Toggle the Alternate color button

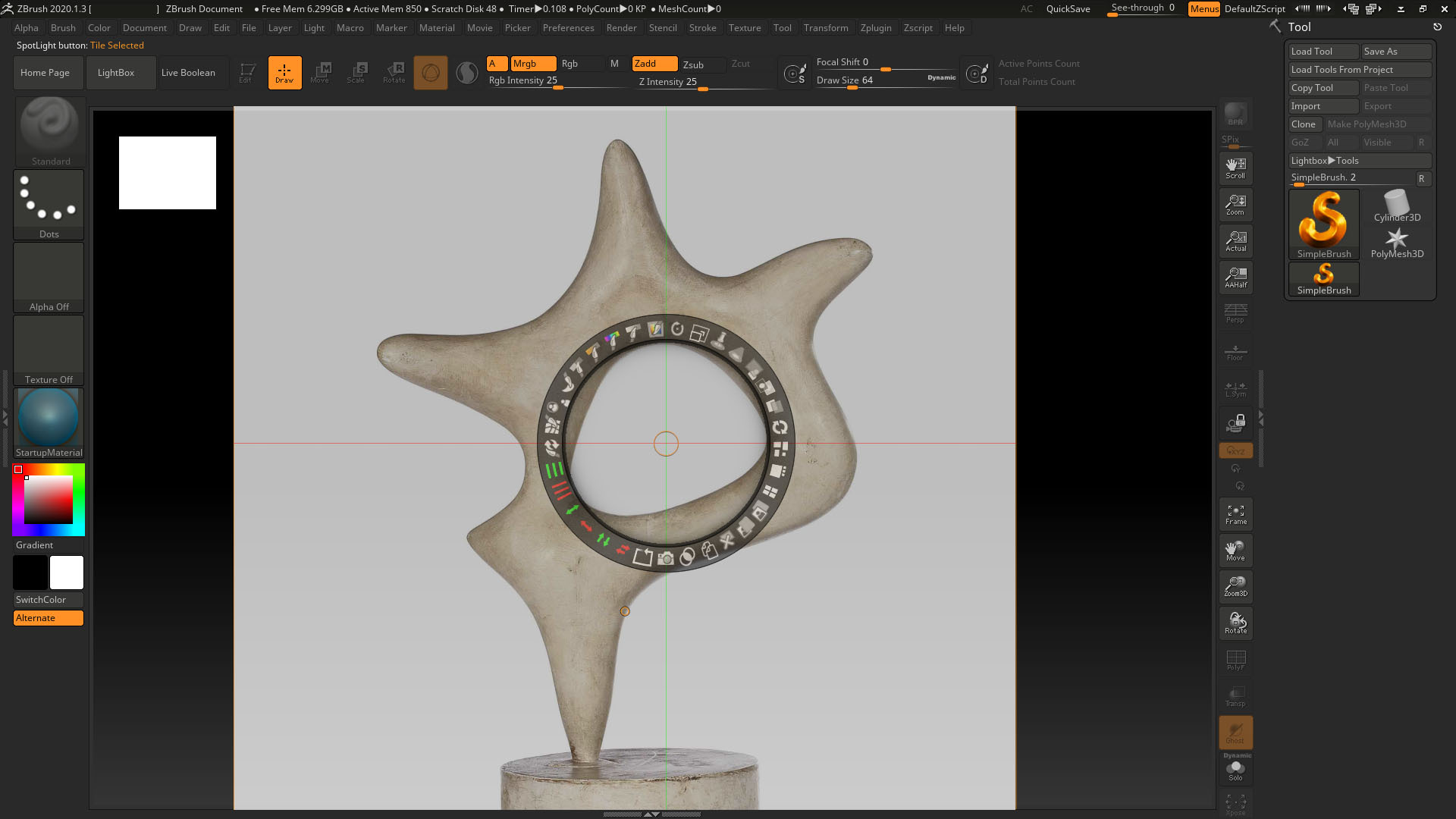tap(48, 618)
